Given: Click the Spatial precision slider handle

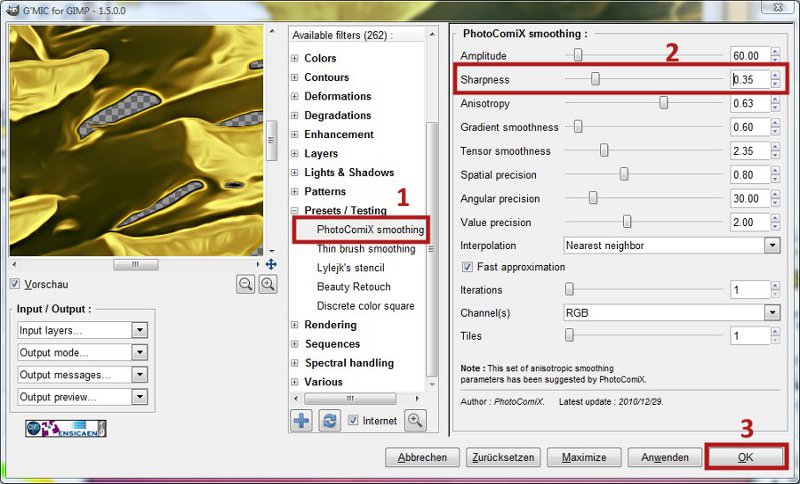Looking at the screenshot, I should click(x=623, y=174).
